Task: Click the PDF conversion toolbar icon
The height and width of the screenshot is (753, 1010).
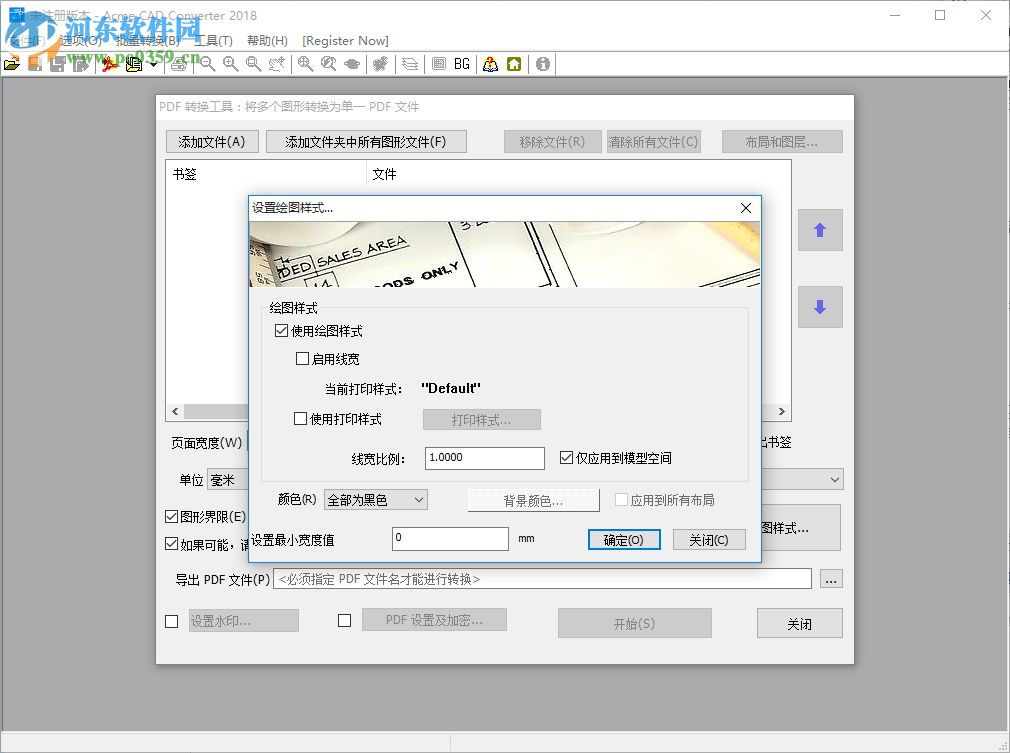Action: [108, 63]
